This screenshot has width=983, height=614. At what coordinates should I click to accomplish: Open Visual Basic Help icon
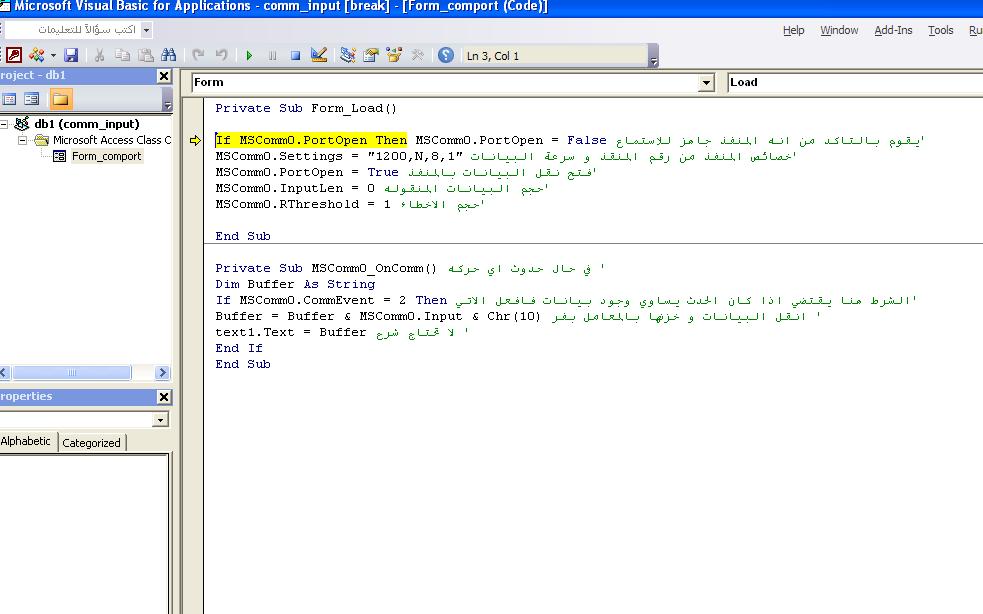tap(446, 55)
